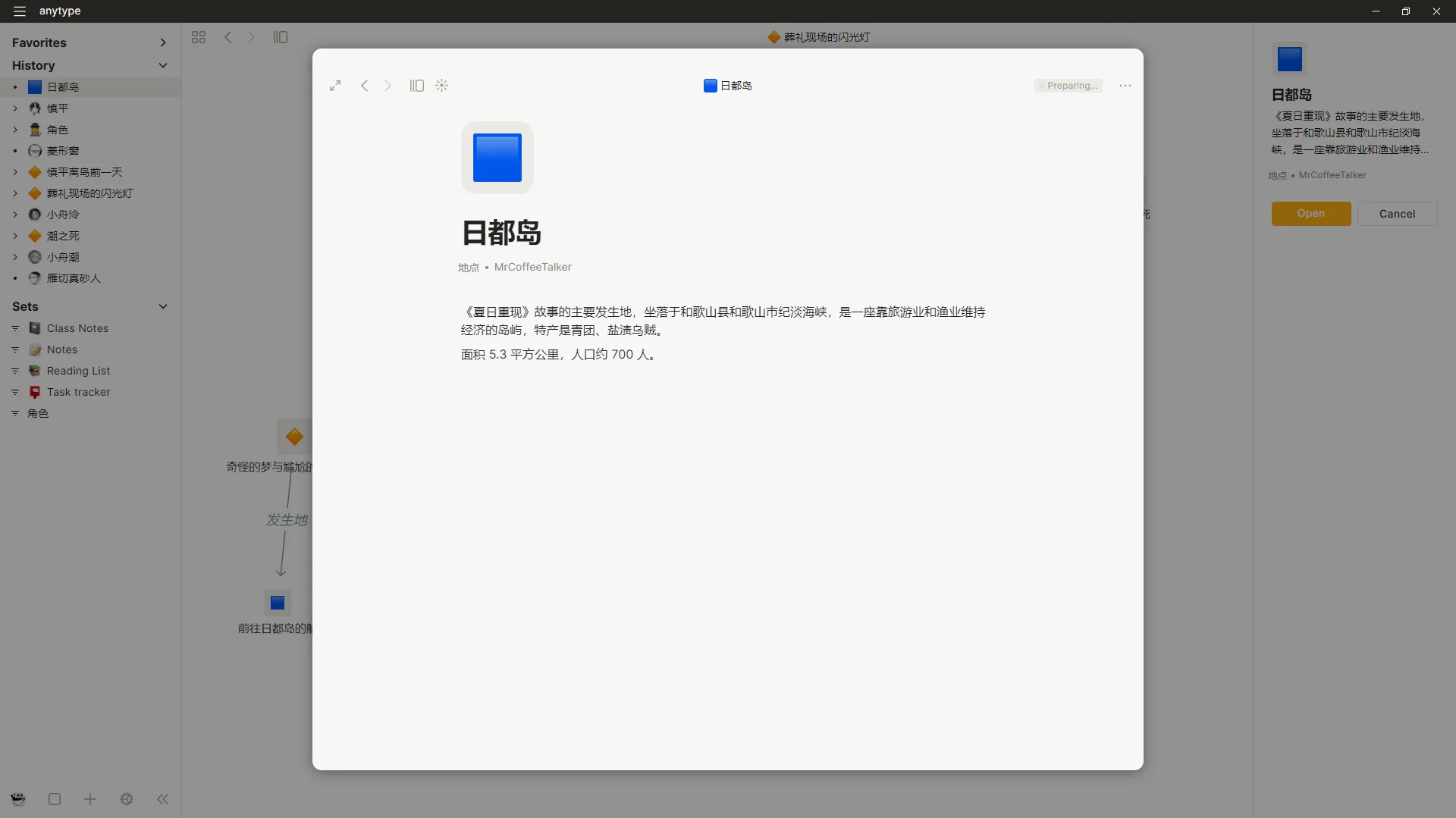Click the line 面积 5.3 平方公里
1456x818 pixels.
(560, 355)
